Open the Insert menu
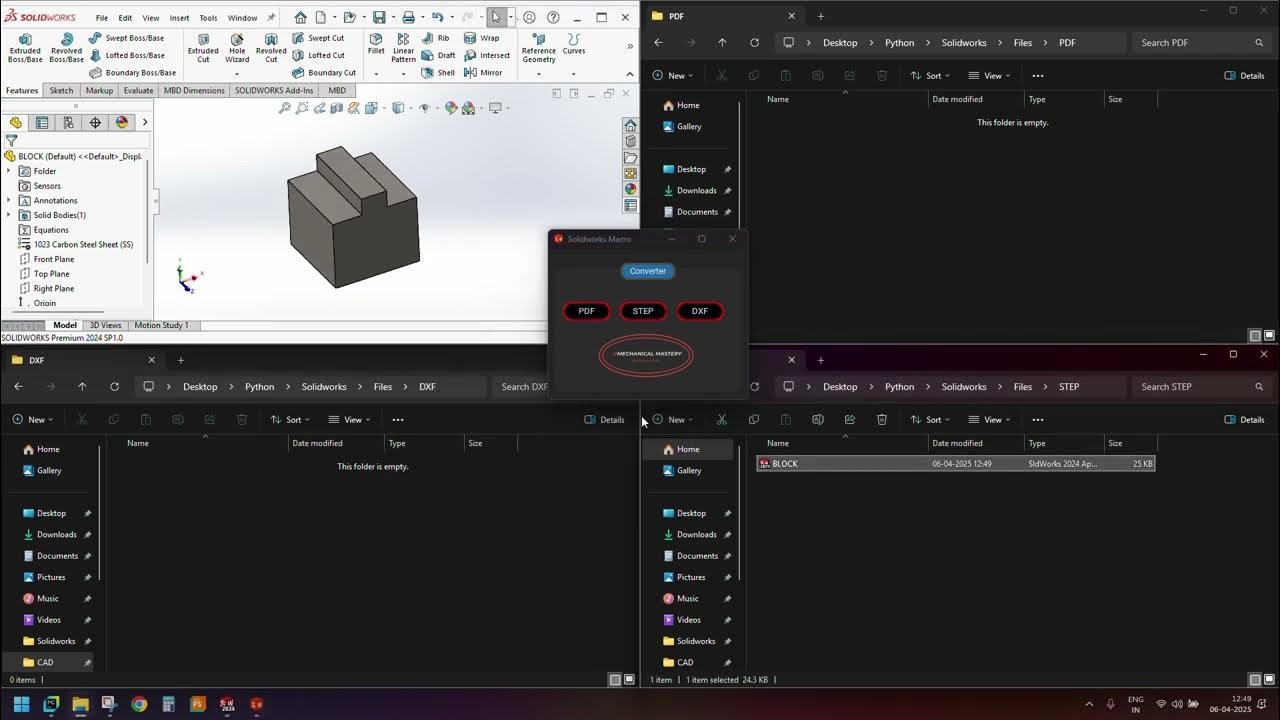This screenshot has width=1280, height=720. pos(179,18)
